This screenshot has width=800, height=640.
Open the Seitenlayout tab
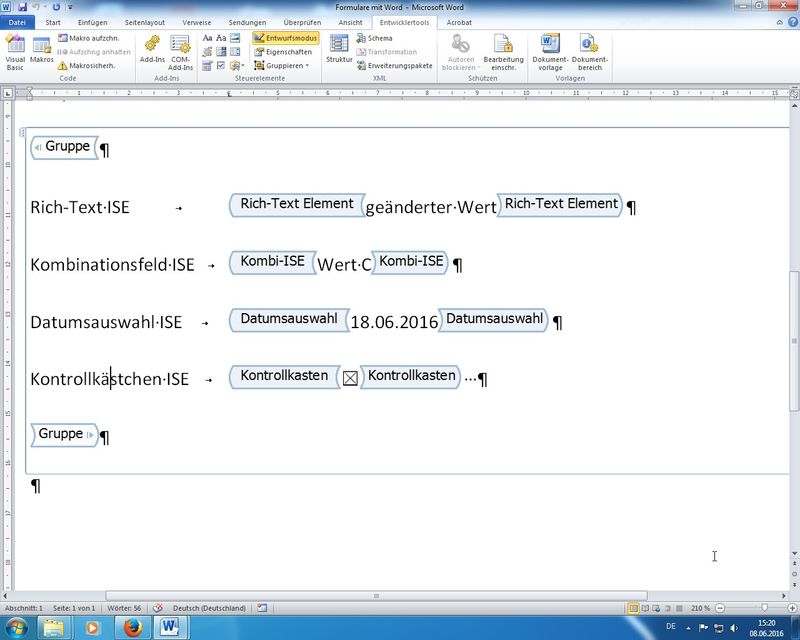pos(145,22)
